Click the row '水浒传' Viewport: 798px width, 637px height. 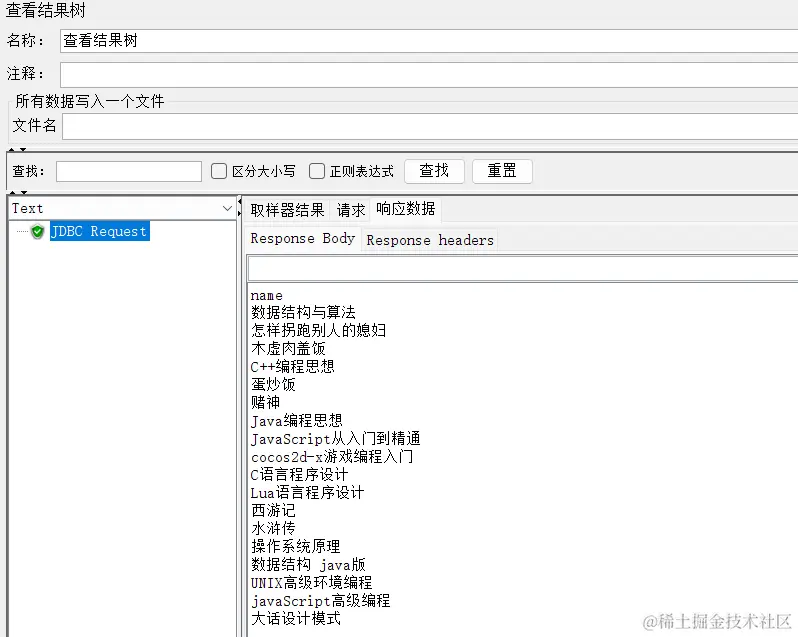(273, 528)
